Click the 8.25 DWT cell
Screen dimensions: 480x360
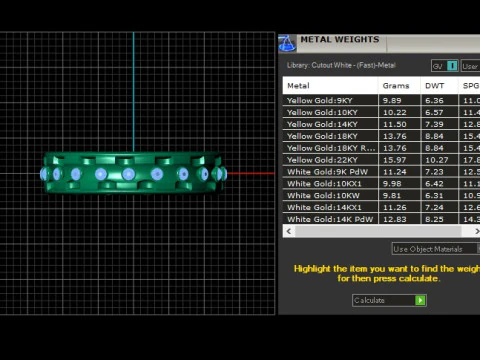click(439, 219)
